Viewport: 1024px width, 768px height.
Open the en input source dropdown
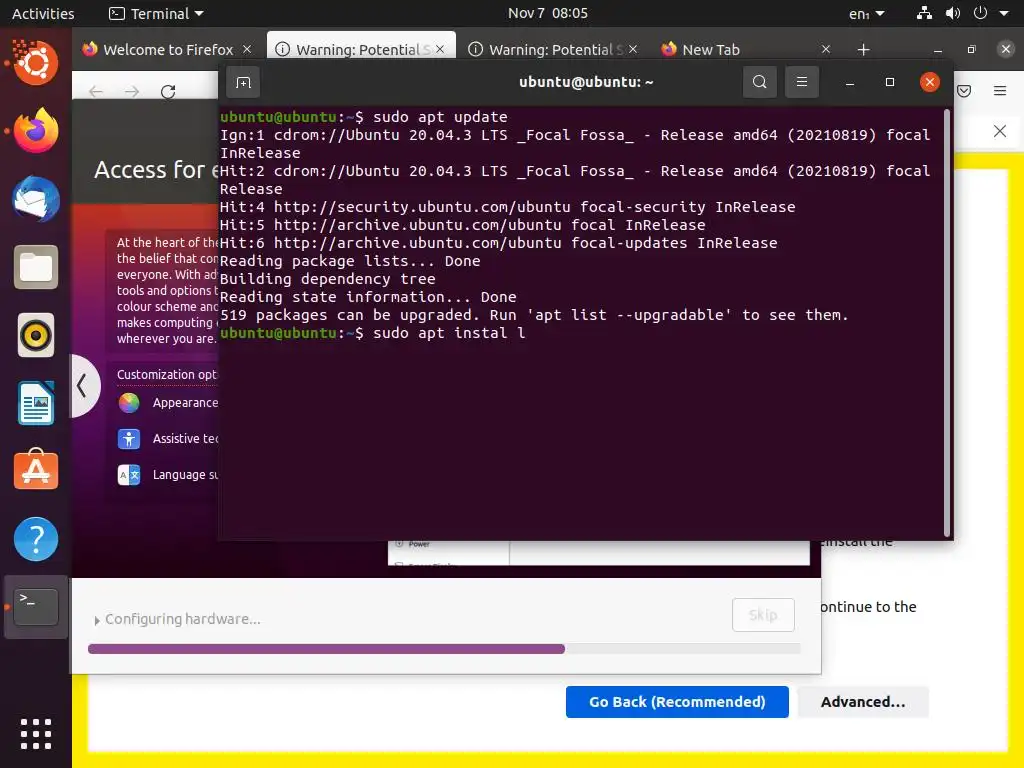[x=867, y=13]
